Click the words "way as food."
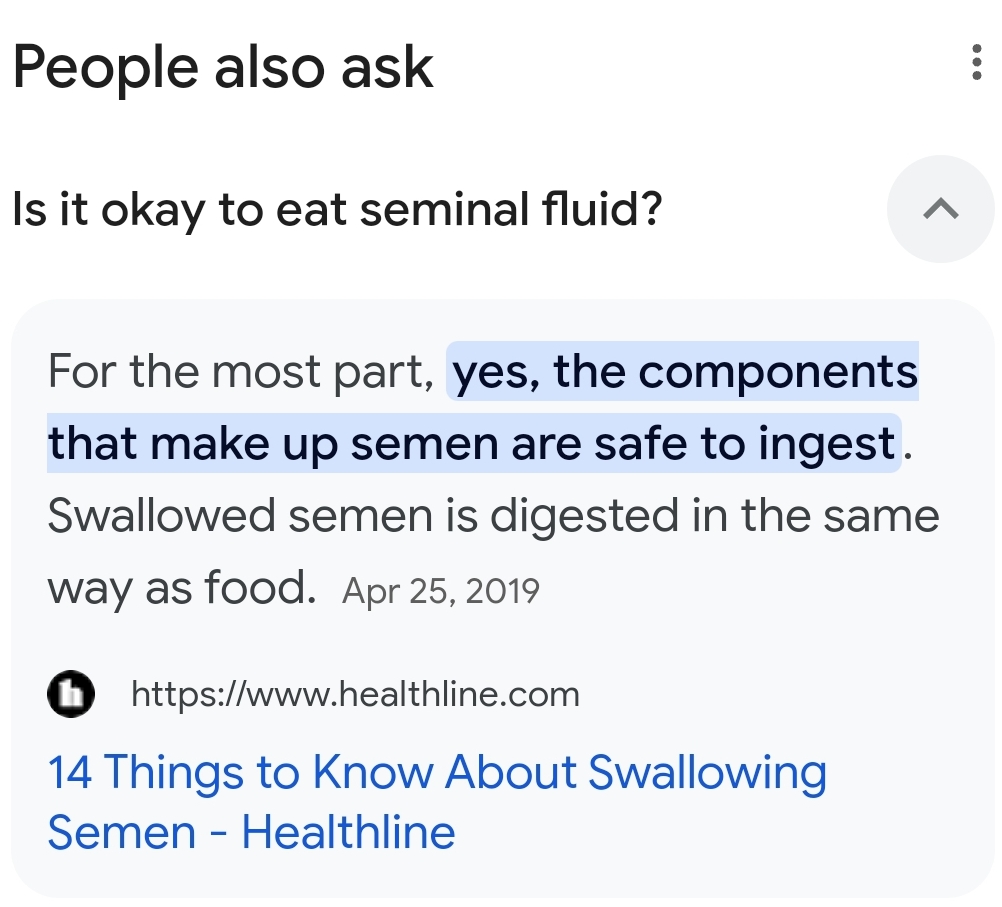The height and width of the screenshot is (907, 1002). pyautogui.click(x=182, y=588)
